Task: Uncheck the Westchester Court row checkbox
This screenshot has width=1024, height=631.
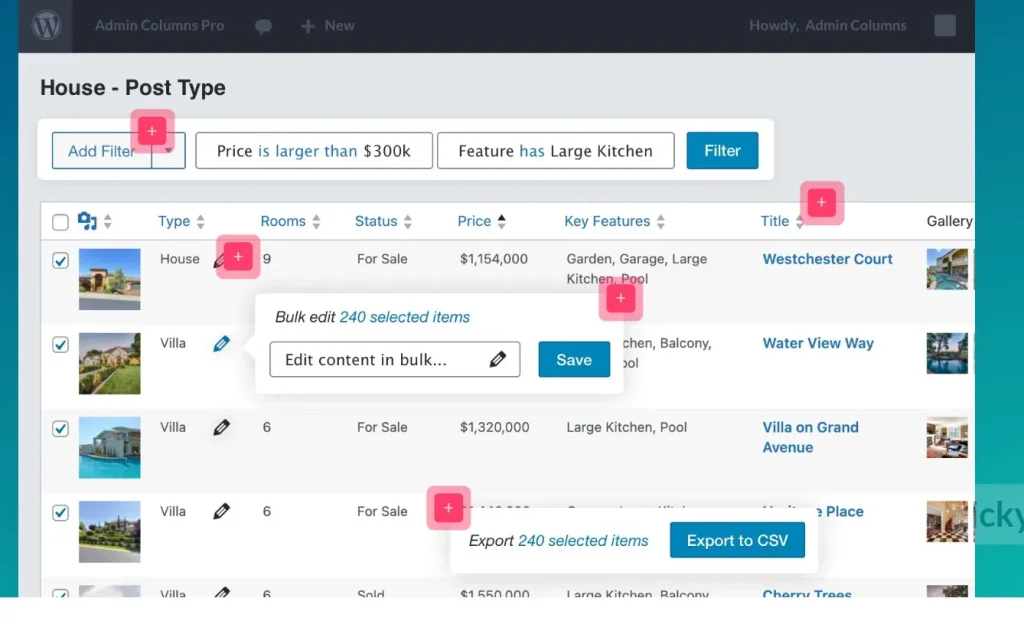Action: [60, 261]
